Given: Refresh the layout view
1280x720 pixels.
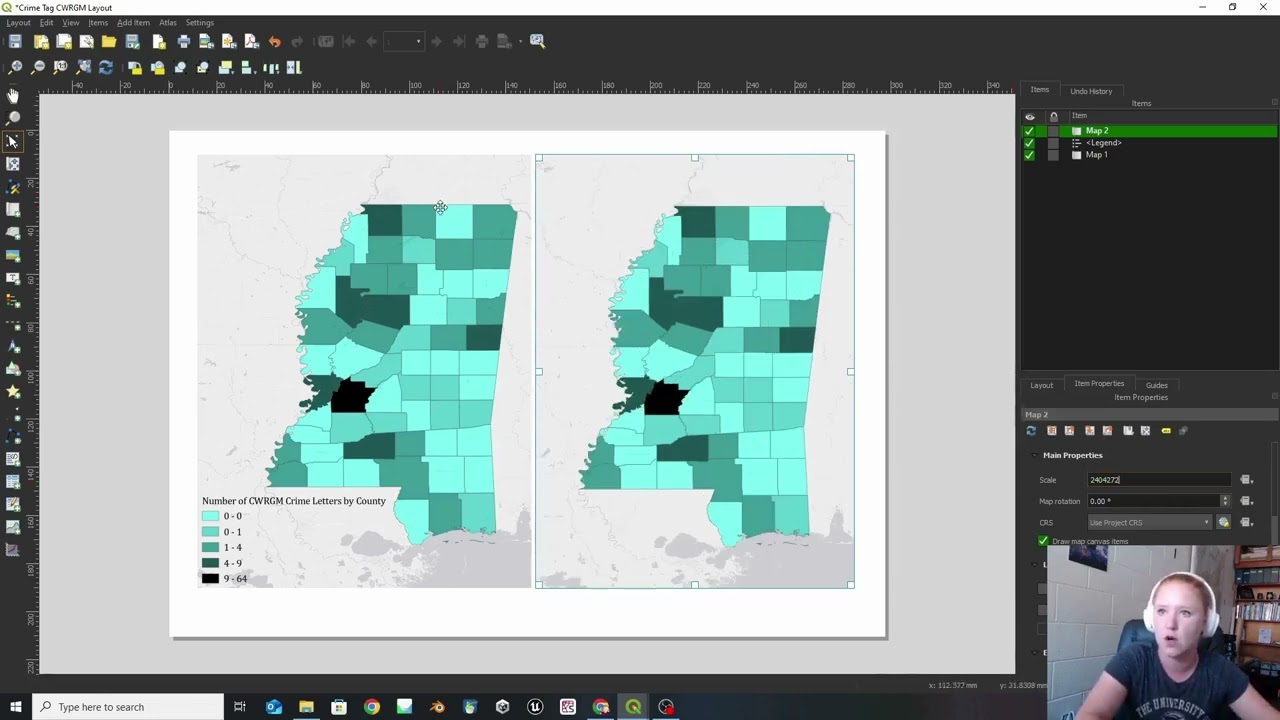Looking at the screenshot, I should [106, 67].
